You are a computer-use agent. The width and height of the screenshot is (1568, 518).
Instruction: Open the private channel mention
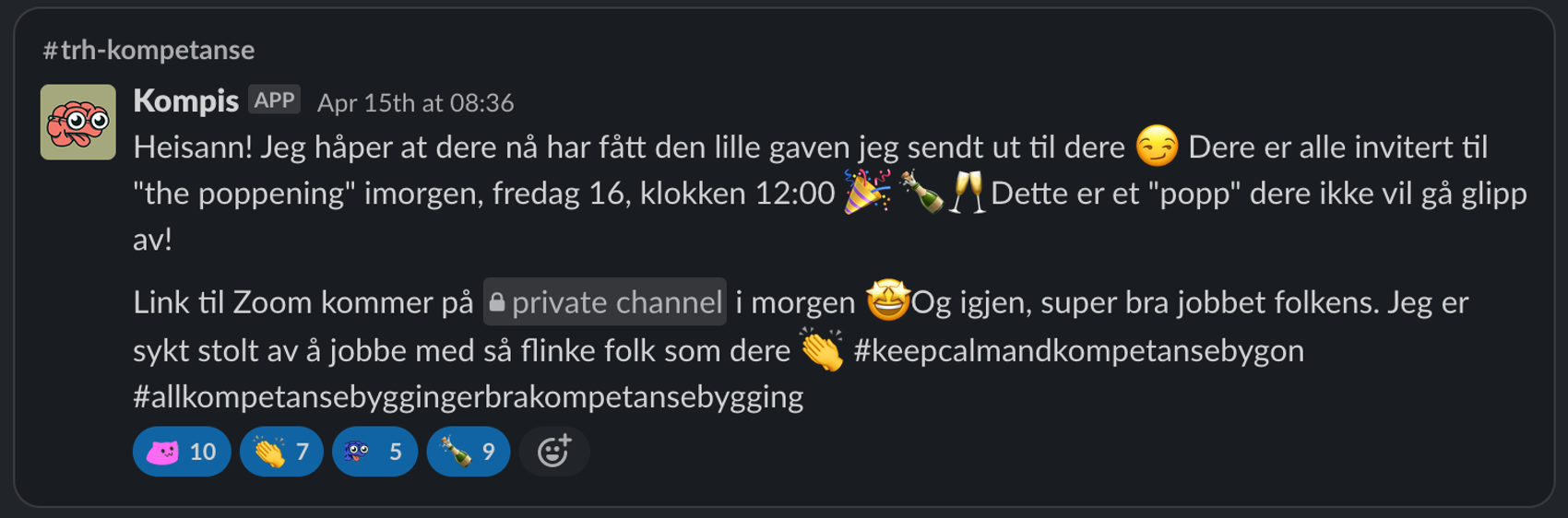tap(605, 301)
